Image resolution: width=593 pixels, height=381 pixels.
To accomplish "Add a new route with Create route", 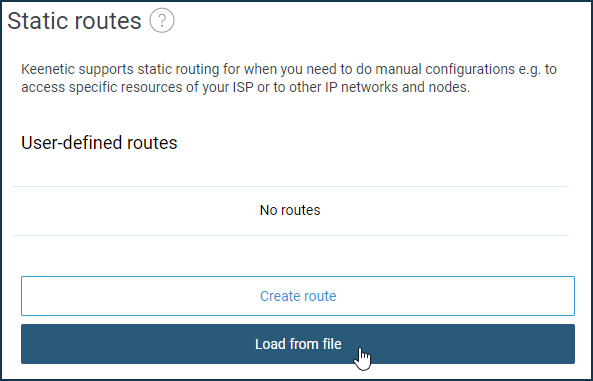I will point(298,296).
